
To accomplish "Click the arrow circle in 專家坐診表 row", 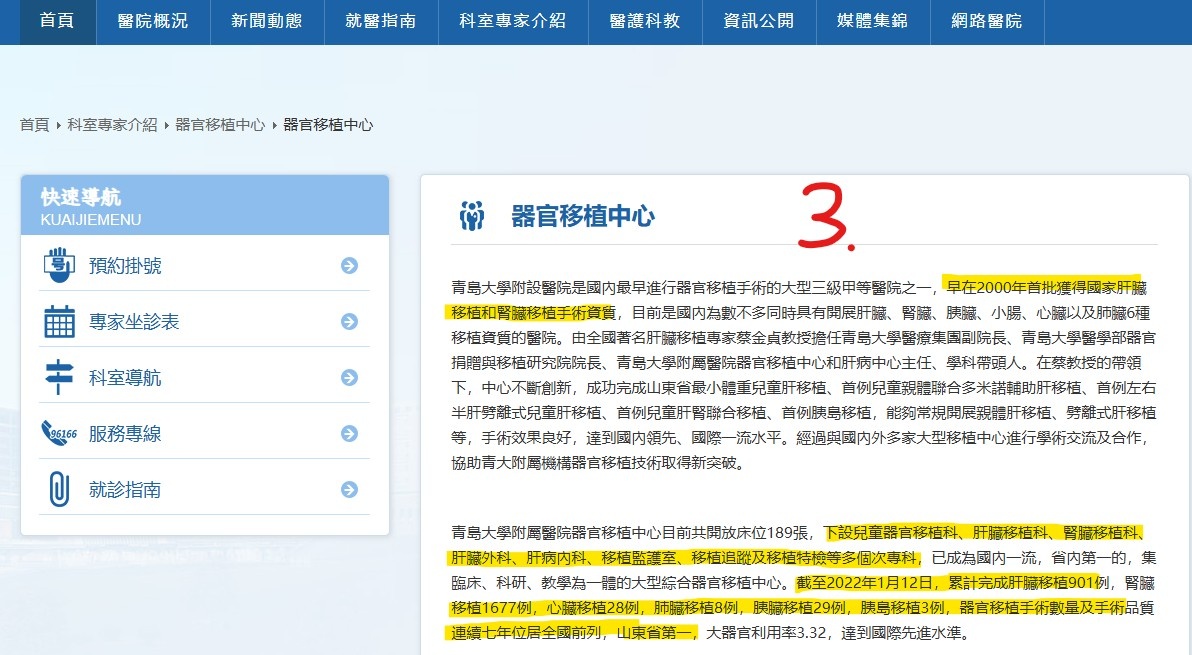I will [x=349, y=321].
